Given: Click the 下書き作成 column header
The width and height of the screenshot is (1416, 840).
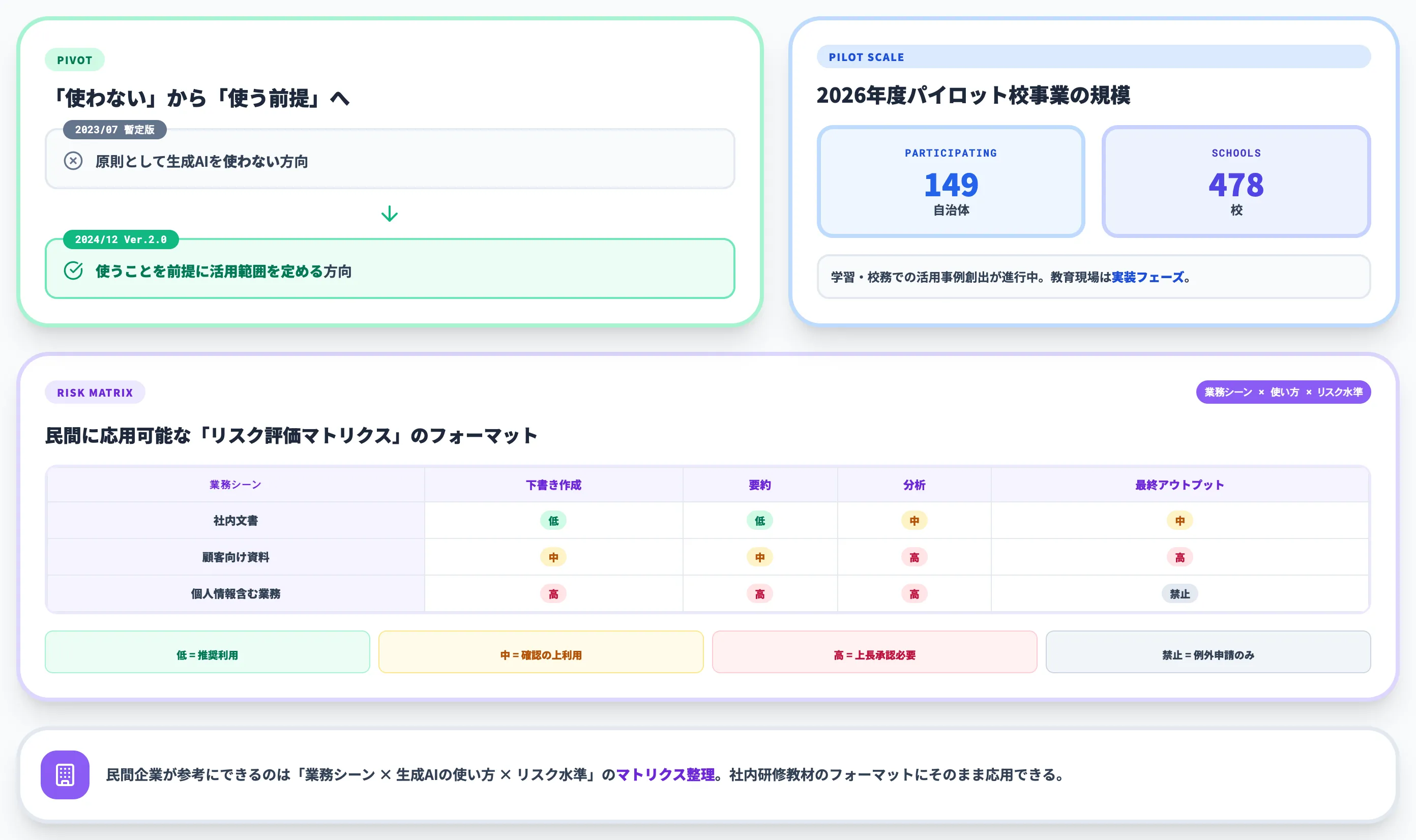Looking at the screenshot, I should [553, 485].
